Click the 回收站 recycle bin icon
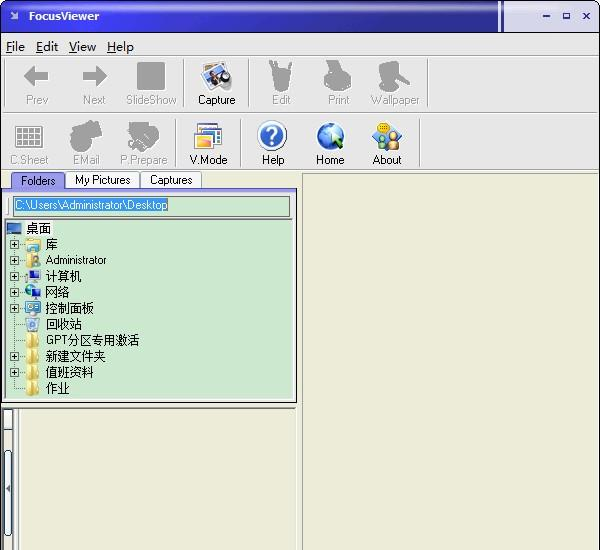 [33, 325]
